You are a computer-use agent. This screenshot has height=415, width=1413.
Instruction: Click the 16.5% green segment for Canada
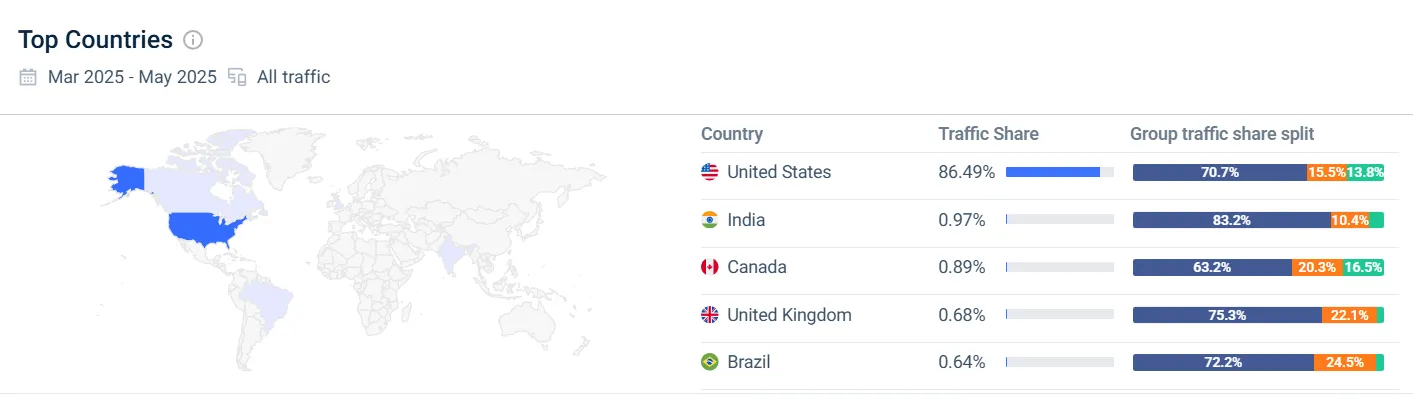(x=1363, y=267)
